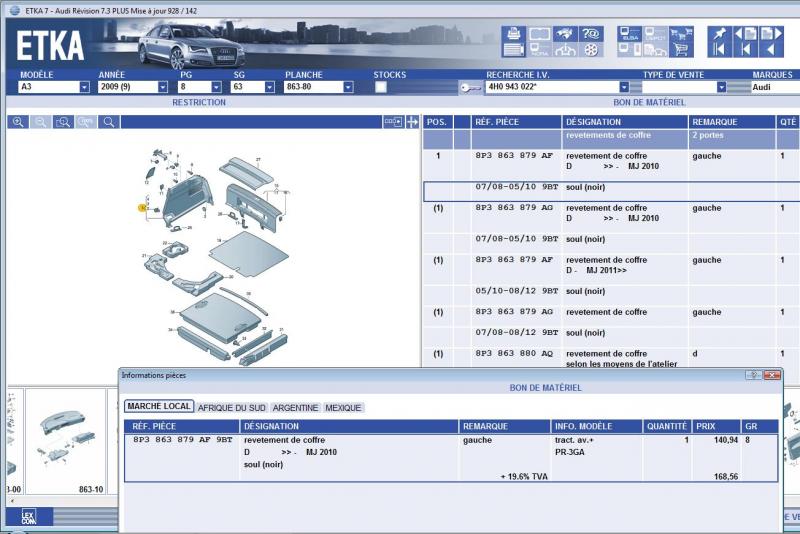Click the '8P3 863 879 AF 9BT' reference in dialog

[183, 440]
